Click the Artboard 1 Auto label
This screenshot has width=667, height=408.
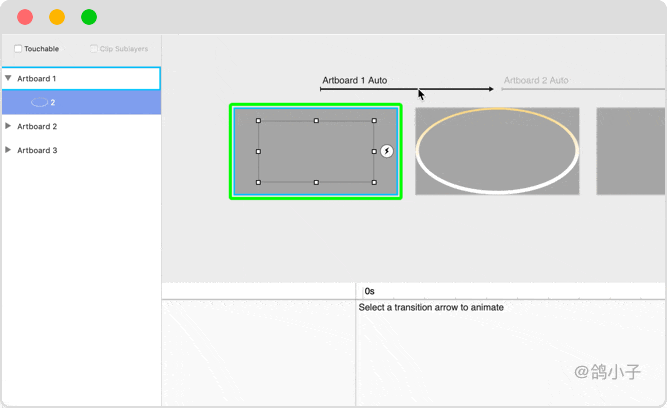coord(355,80)
